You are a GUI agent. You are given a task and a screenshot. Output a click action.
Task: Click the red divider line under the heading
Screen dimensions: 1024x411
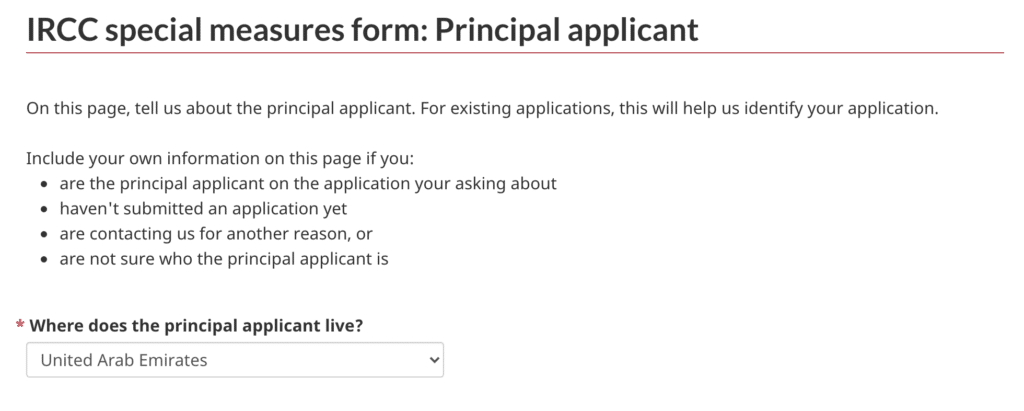coord(514,52)
